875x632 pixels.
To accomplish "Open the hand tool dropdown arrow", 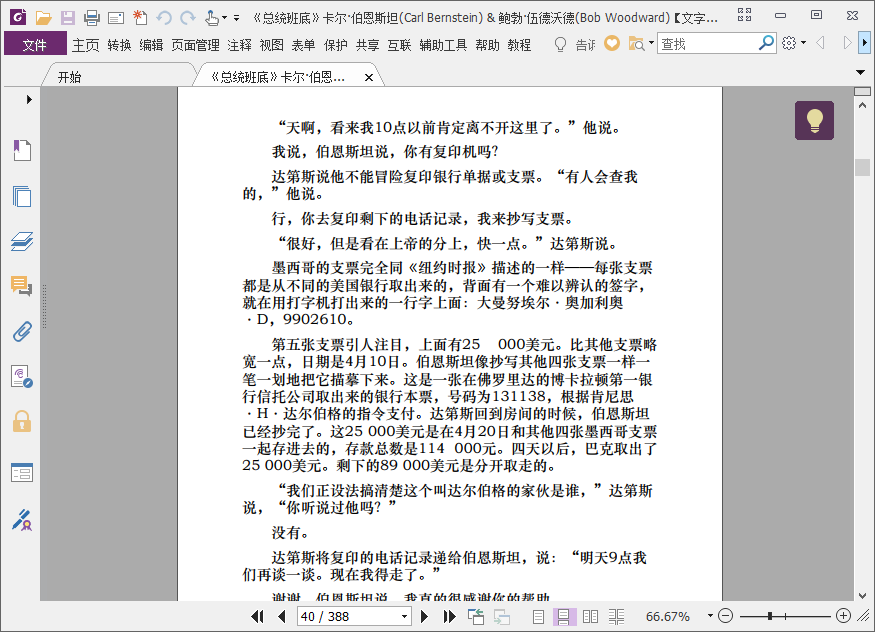I will (224, 18).
